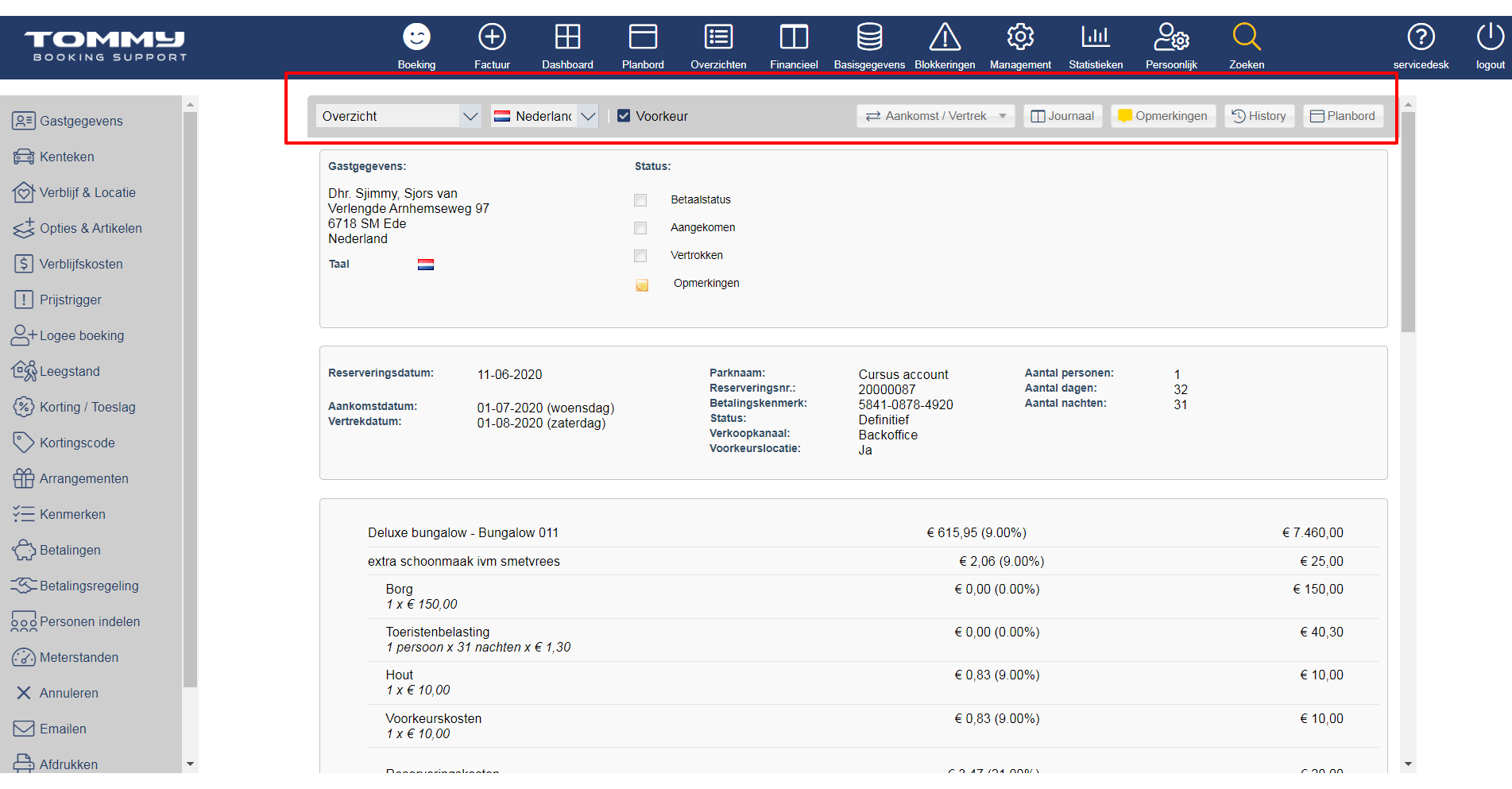Click betalingskenmerk 5841-0878-4920
This screenshot has height=789, width=1512.
906,404
